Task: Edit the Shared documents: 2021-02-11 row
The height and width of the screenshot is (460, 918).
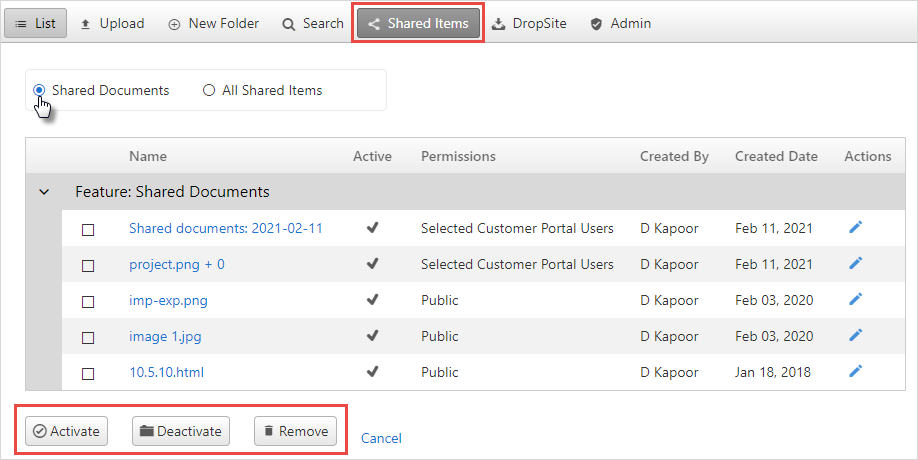Action: [x=855, y=227]
